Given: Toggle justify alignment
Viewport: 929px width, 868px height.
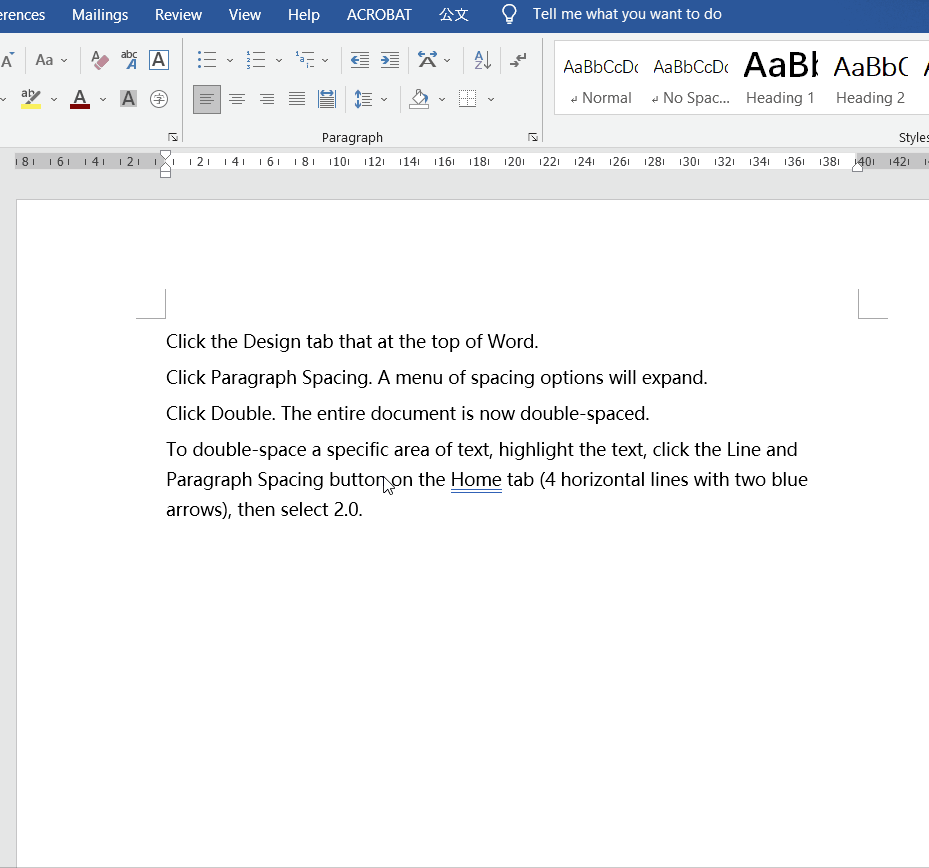Looking at the screenshot, I should click(x=296, y=98).
